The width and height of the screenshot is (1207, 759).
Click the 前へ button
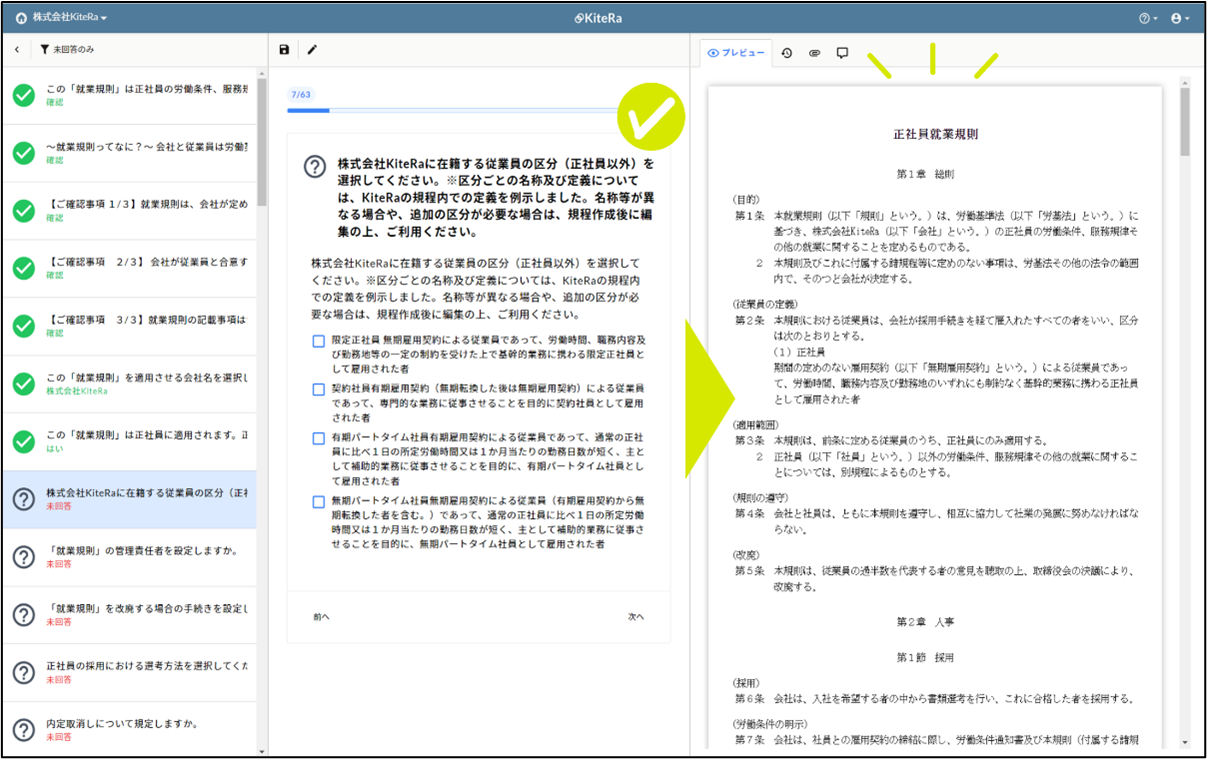321,617
